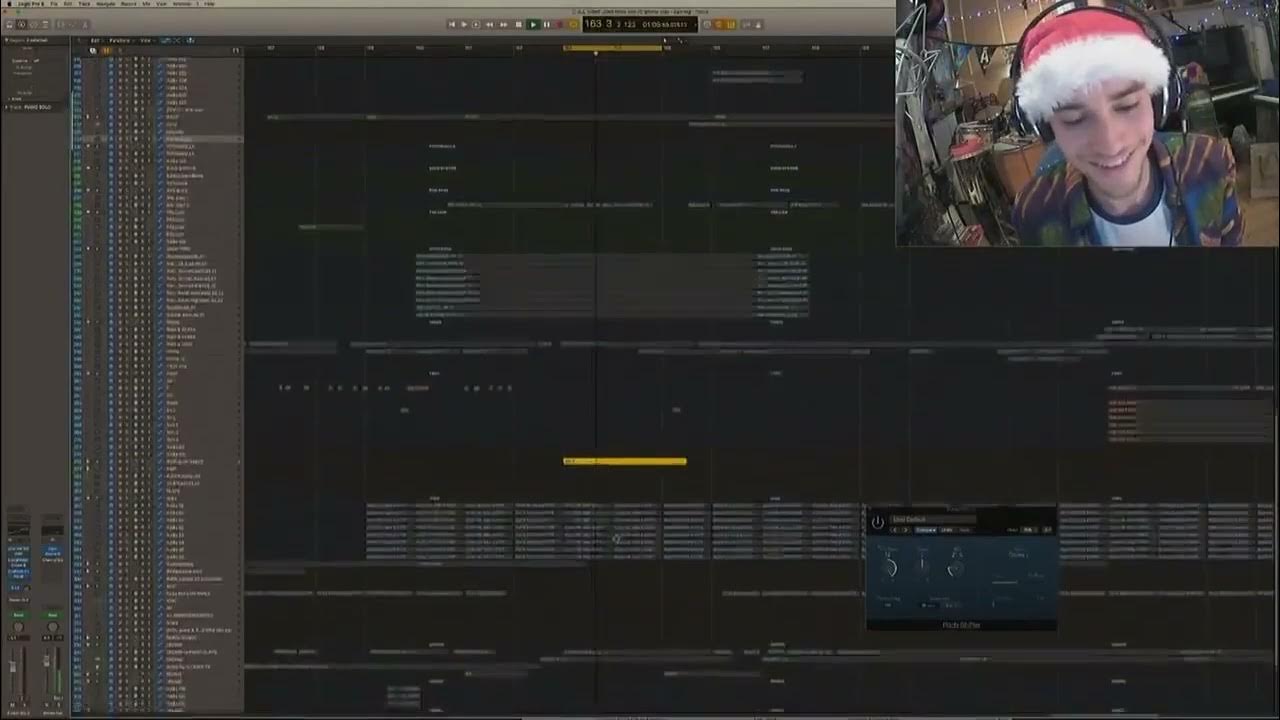This screenshot has width=1280, height=720.
Task: Toggle the yellow Count-in button in control bar
Action: (x=731, y=24)
